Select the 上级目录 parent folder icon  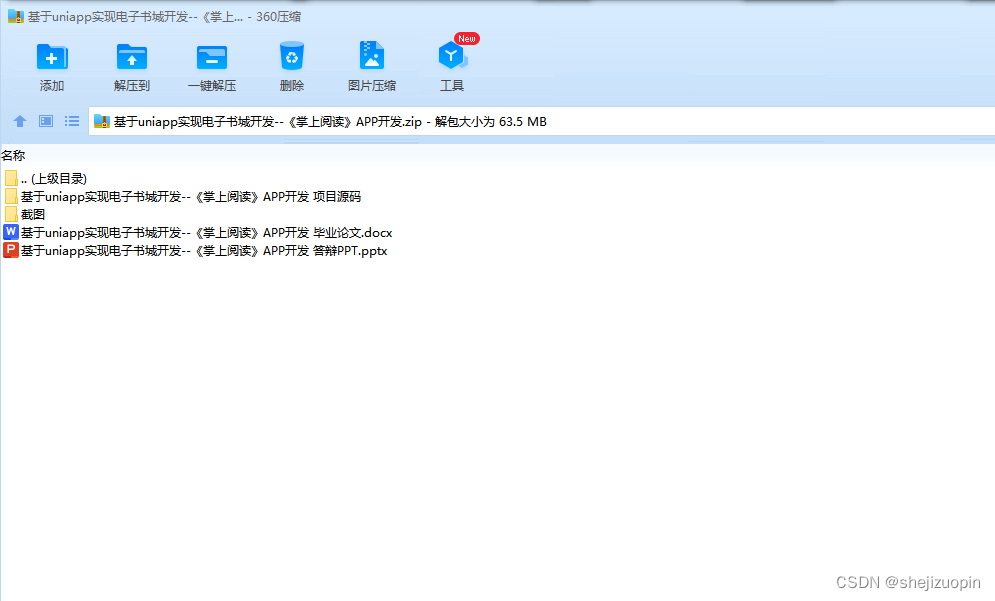point(11,178)
